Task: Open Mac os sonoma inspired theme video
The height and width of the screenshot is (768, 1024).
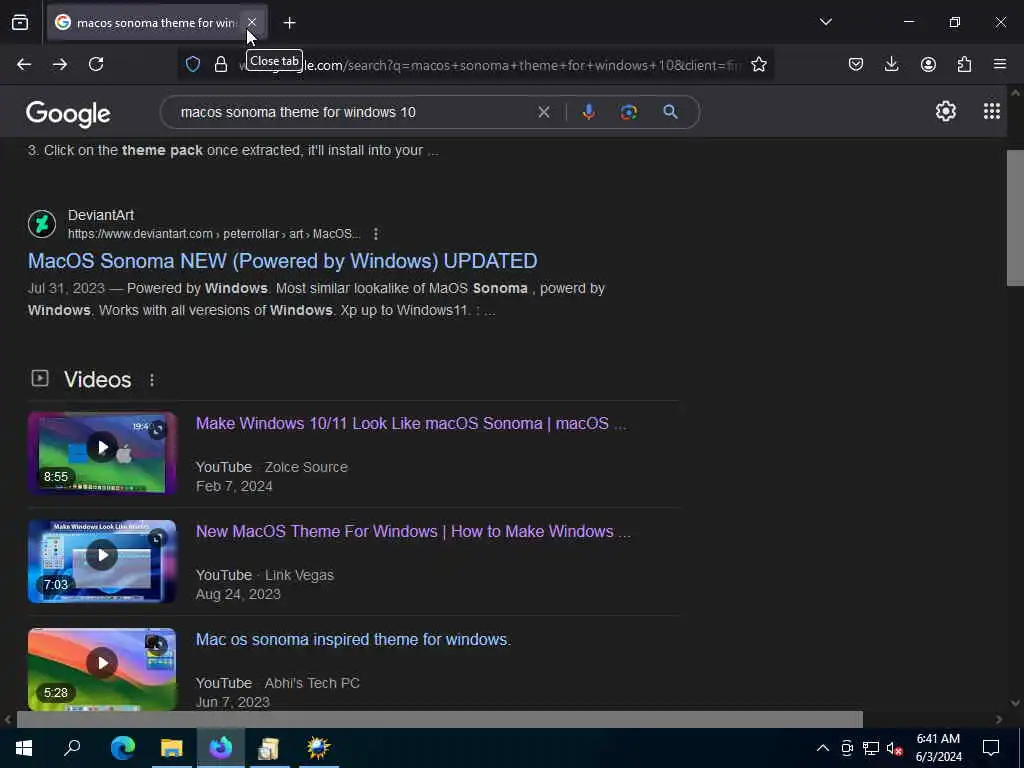Action: point(353,639)
